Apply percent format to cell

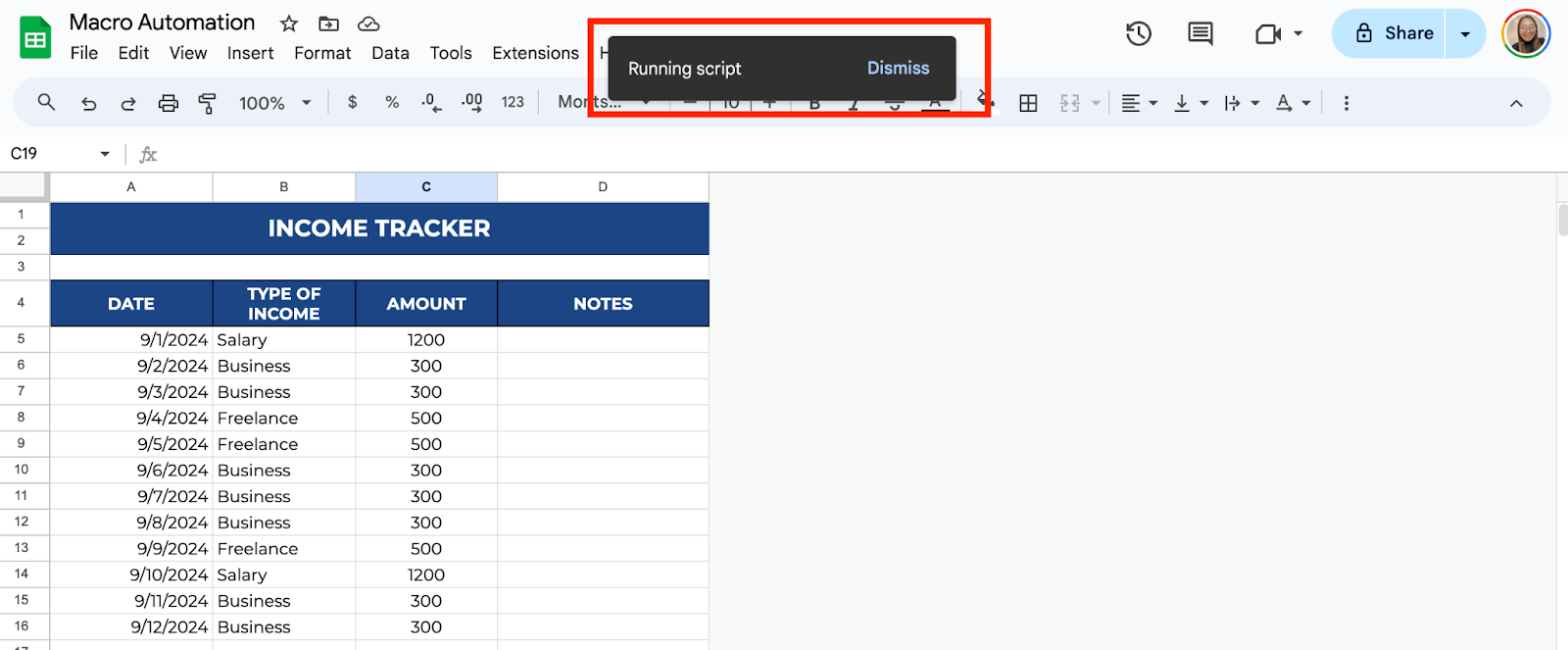point(392,102)
